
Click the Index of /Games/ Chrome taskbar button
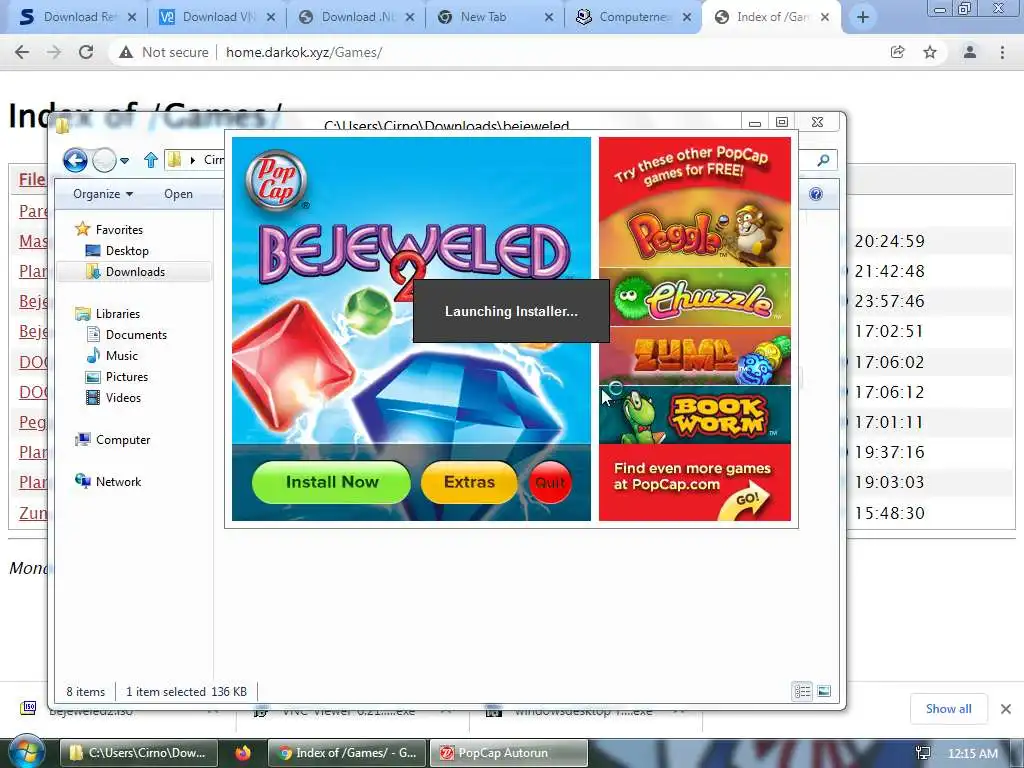pyautogui.click(x=347, y=753)
